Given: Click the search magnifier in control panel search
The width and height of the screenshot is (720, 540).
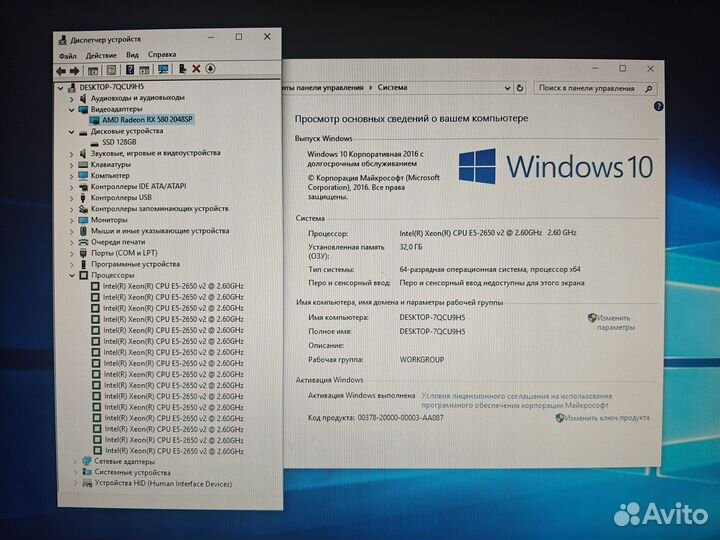Looking at the screenshot, I should (x=649, y=89).
